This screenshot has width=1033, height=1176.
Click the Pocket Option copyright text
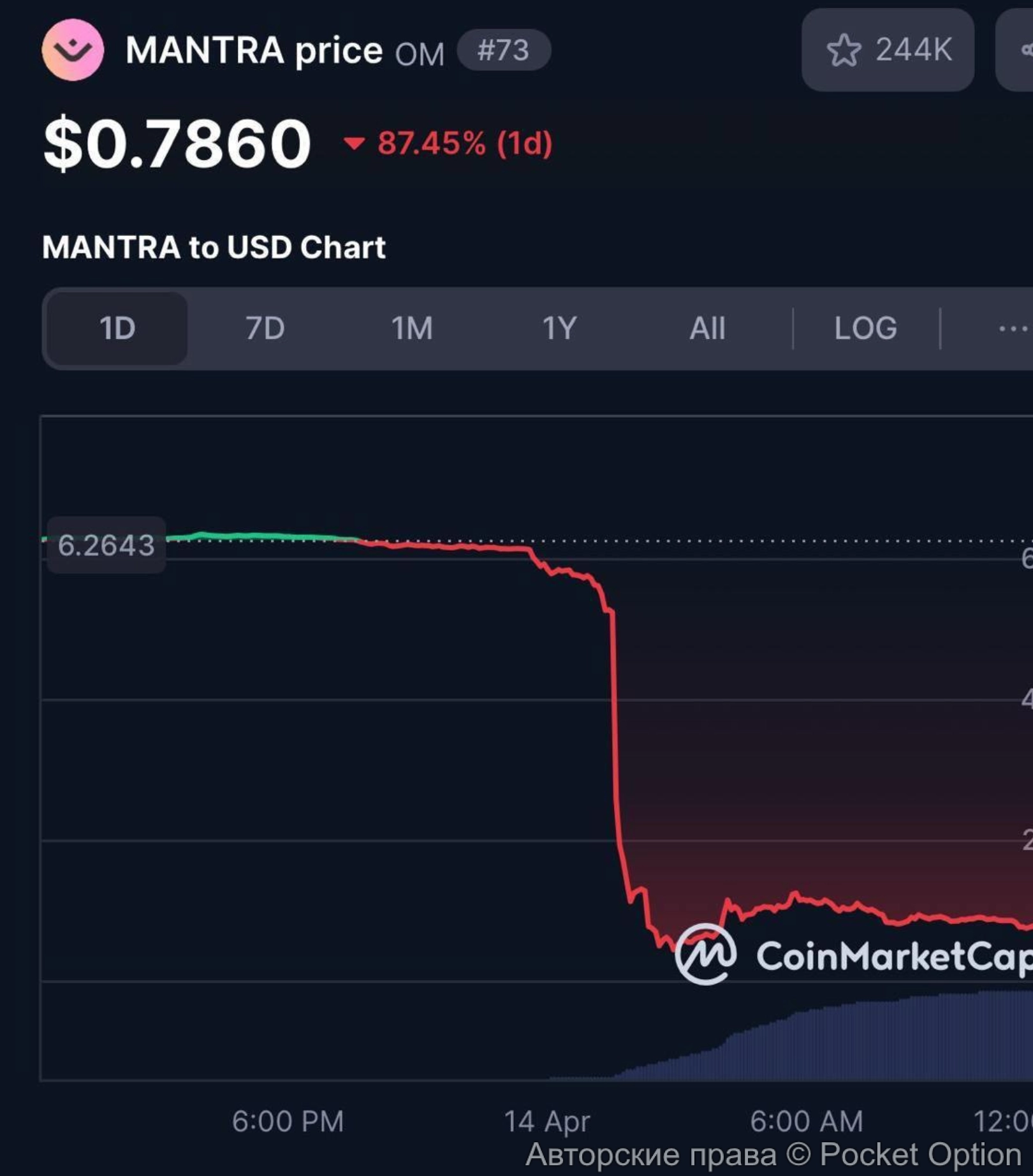[x=773, y=1154]
